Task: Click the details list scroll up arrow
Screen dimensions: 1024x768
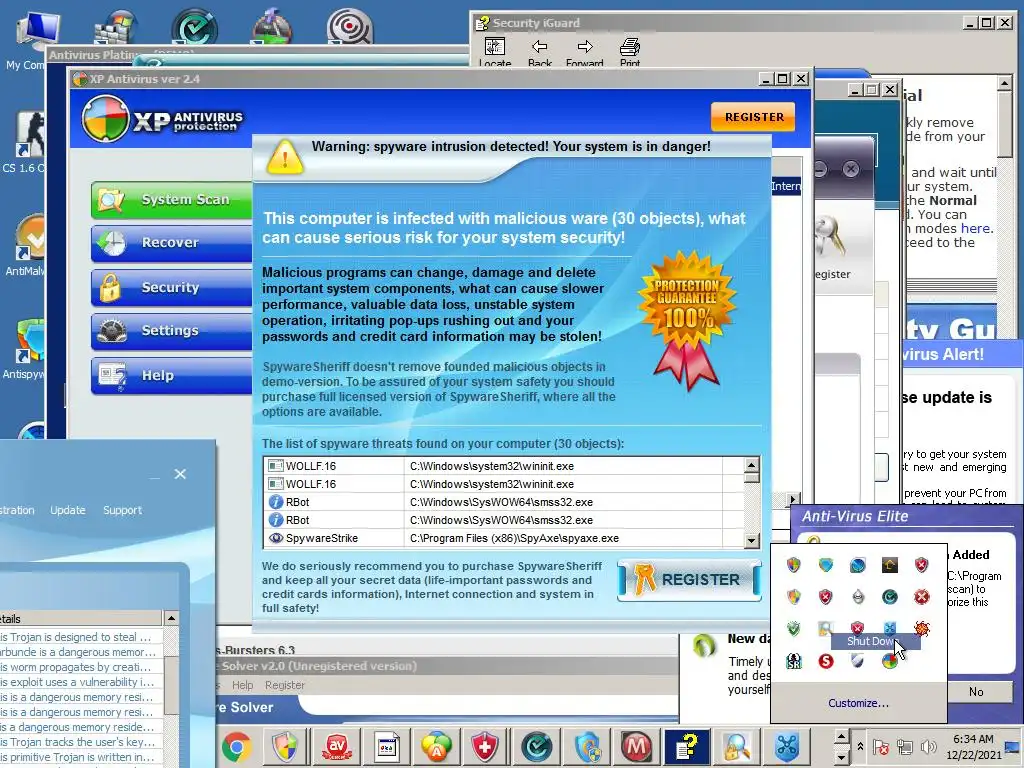Action: tap(170, 618)
